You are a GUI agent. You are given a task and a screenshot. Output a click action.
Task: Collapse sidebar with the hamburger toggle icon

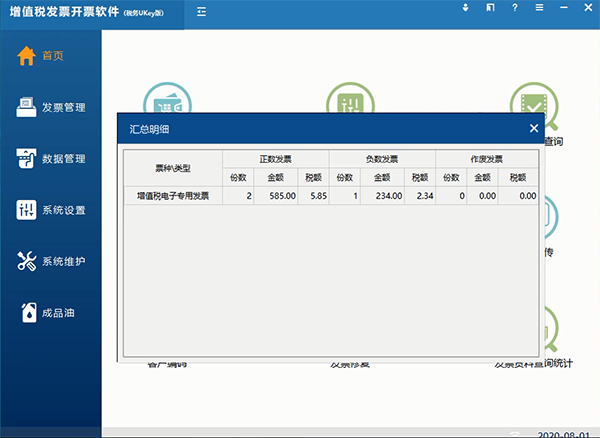point(203,12)
